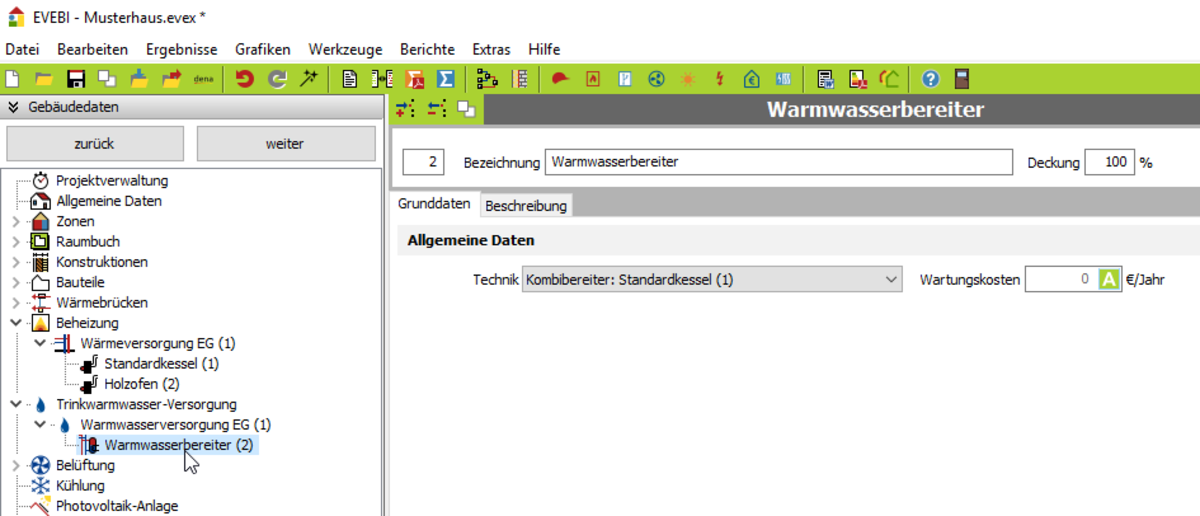Switch to the Beschreibung tab

point(526,205)
